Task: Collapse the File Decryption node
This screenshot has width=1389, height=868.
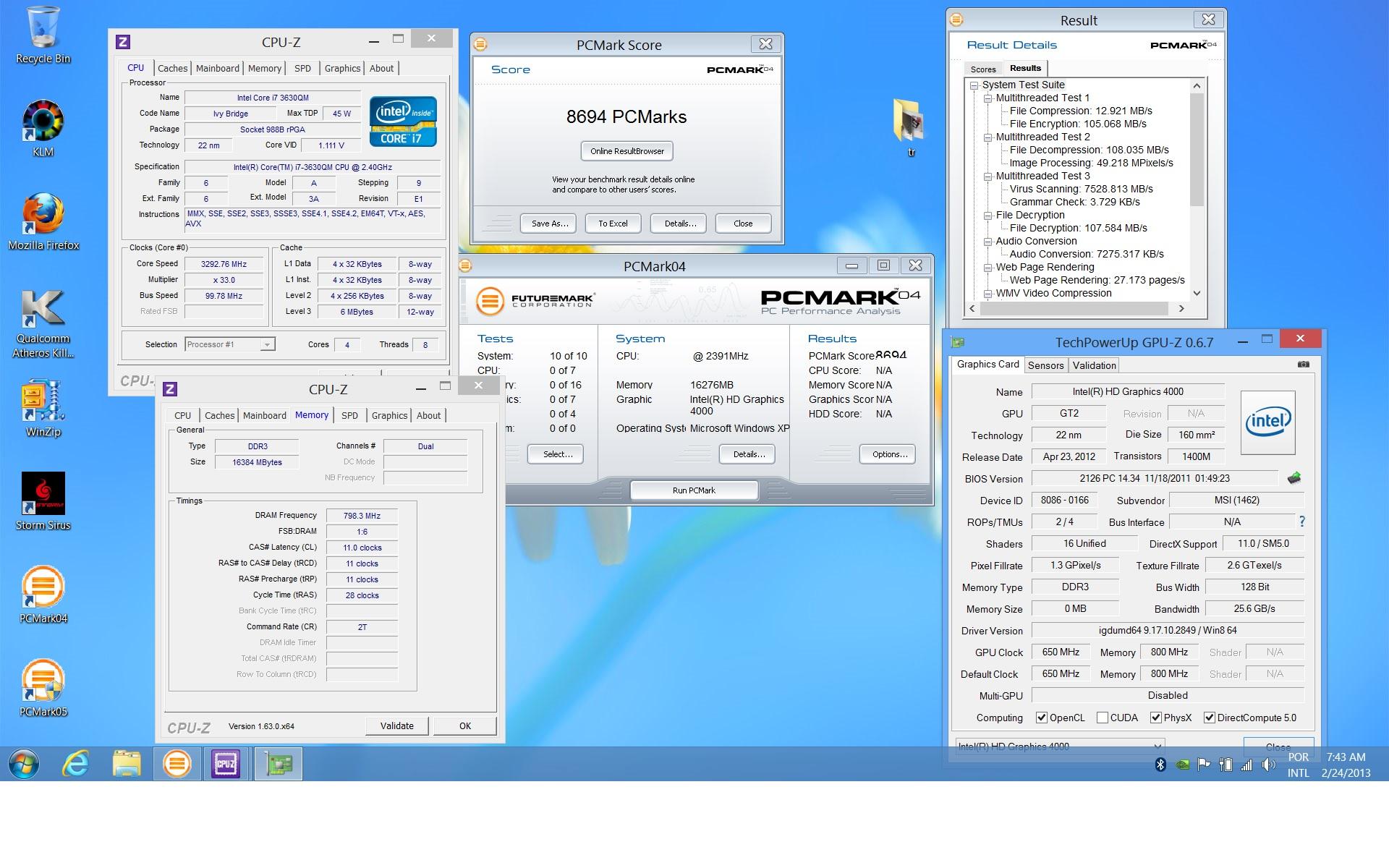Action: 987,216
